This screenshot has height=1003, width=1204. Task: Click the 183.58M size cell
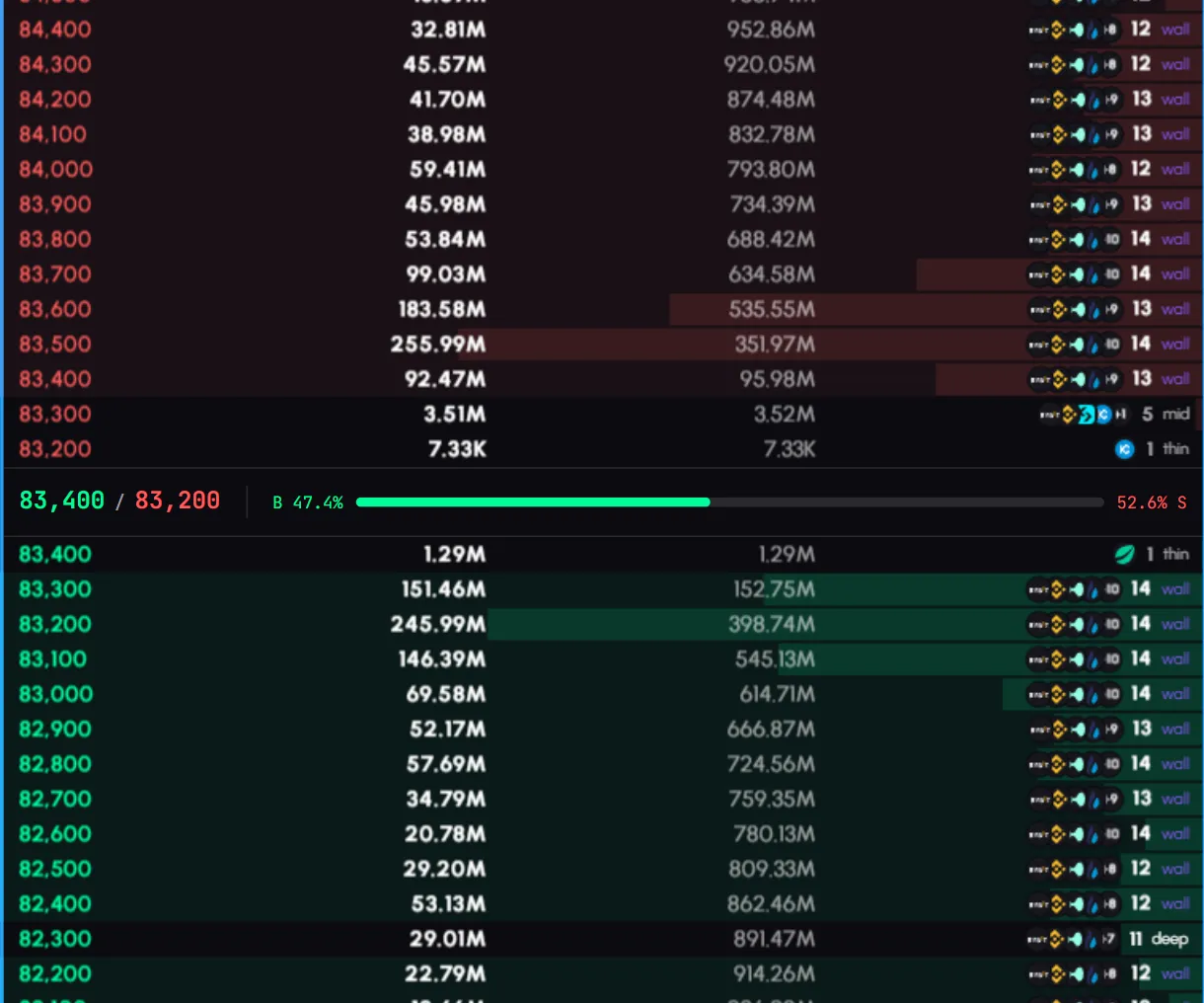(x=442, y=309)
